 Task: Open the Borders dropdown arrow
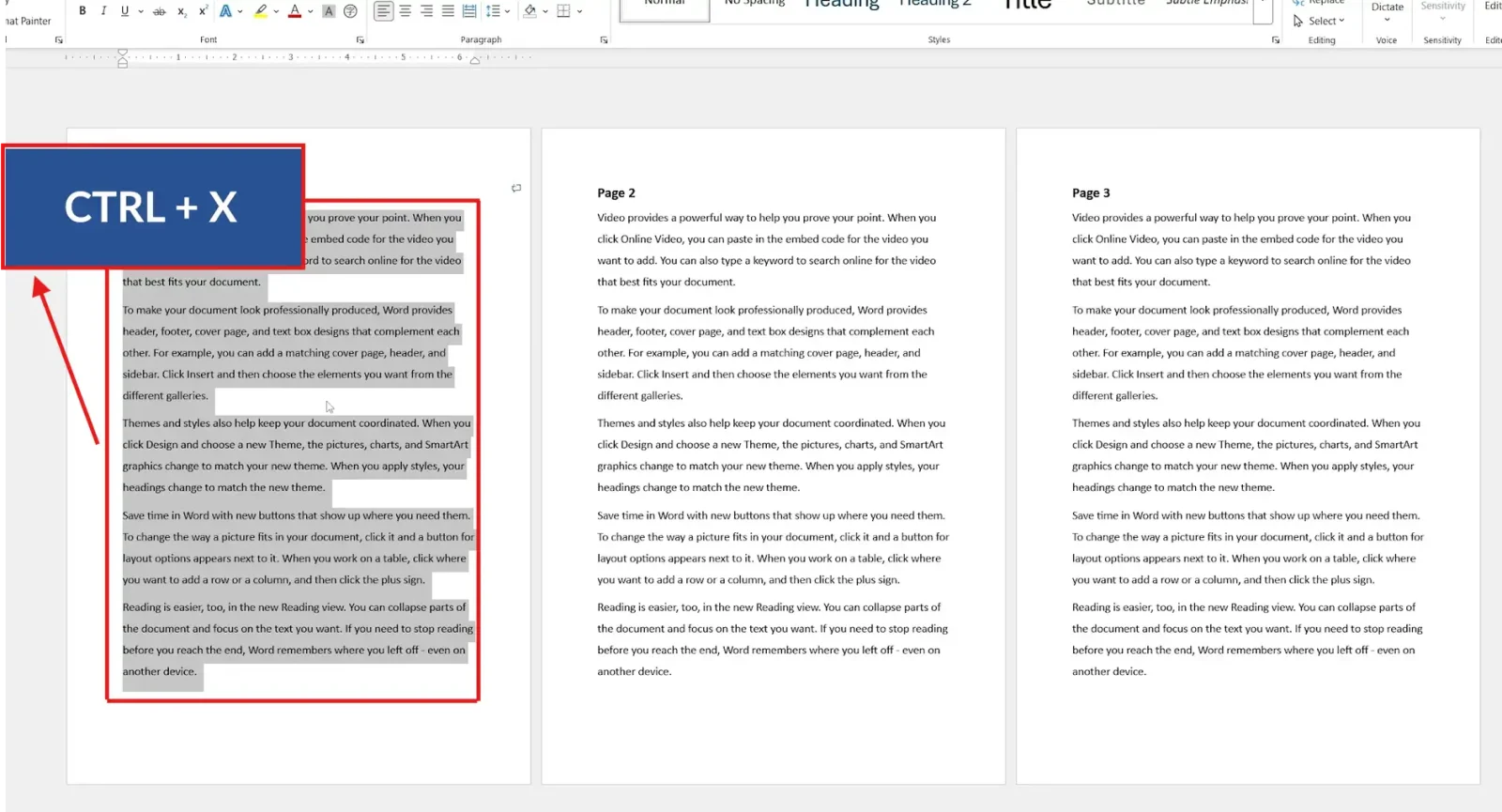click(x=580, y=11)
